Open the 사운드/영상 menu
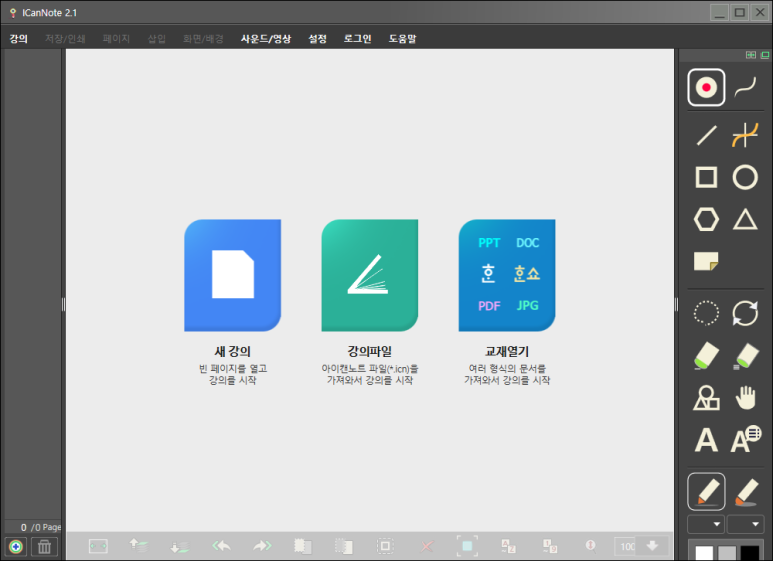Screen dimensions: 773x561 266,38
